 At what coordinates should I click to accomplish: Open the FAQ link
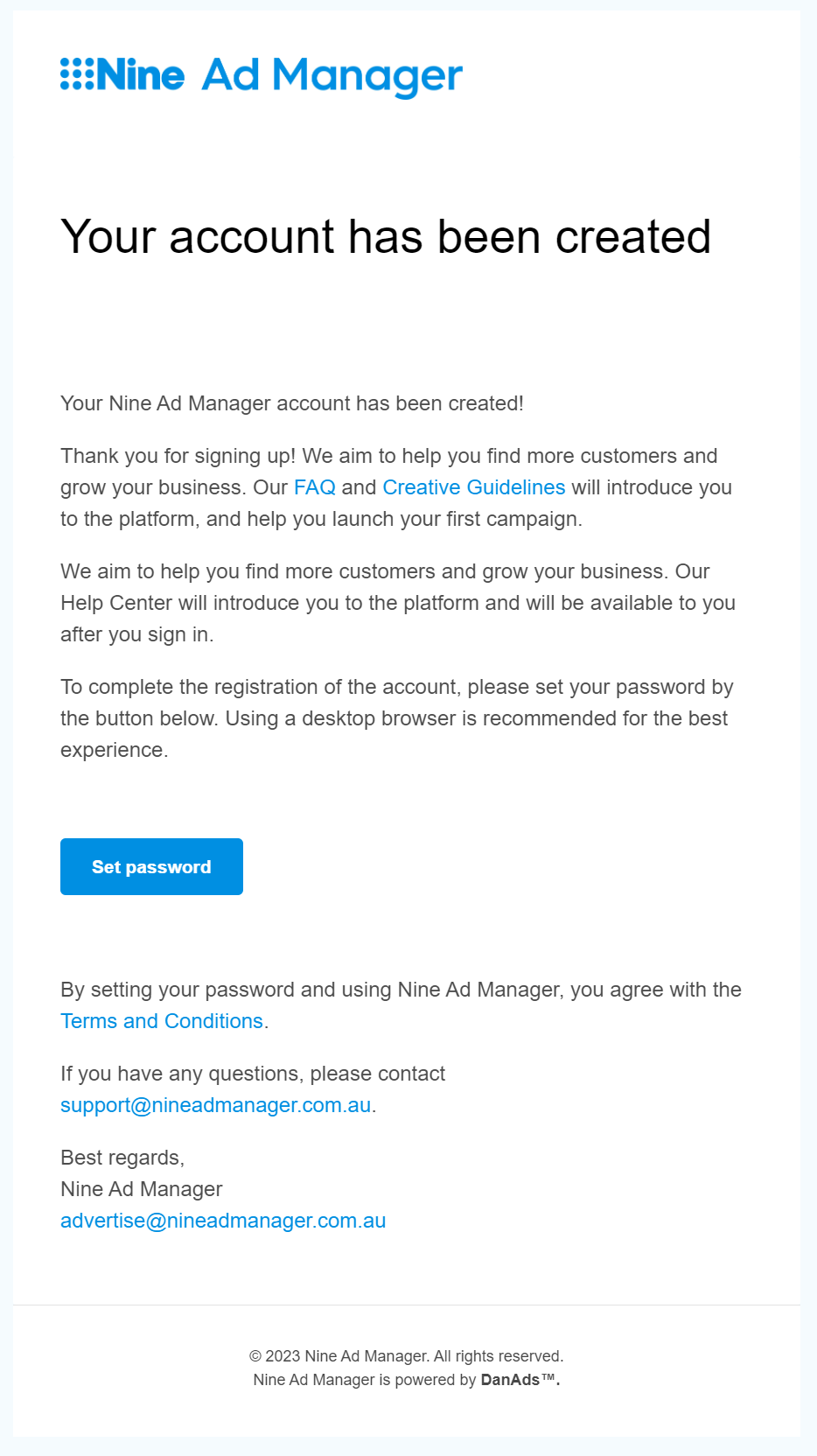coord(315,487)
